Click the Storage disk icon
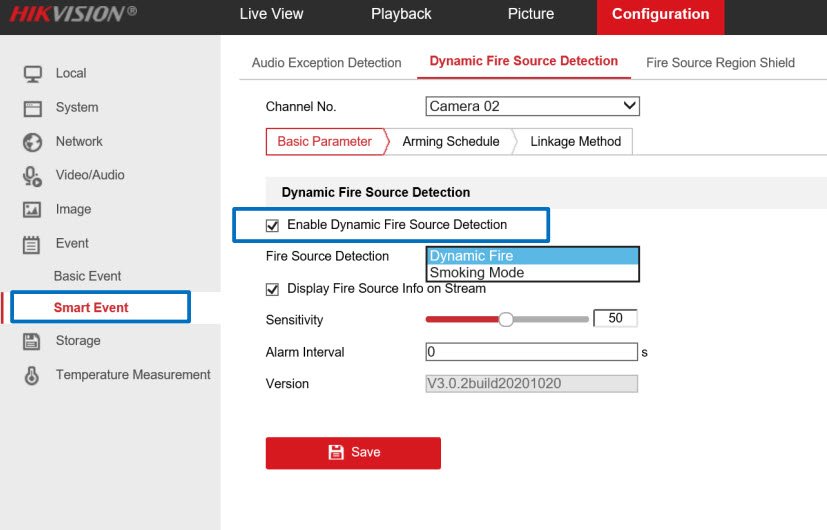The image size is (827, 530). click(33, 341)
